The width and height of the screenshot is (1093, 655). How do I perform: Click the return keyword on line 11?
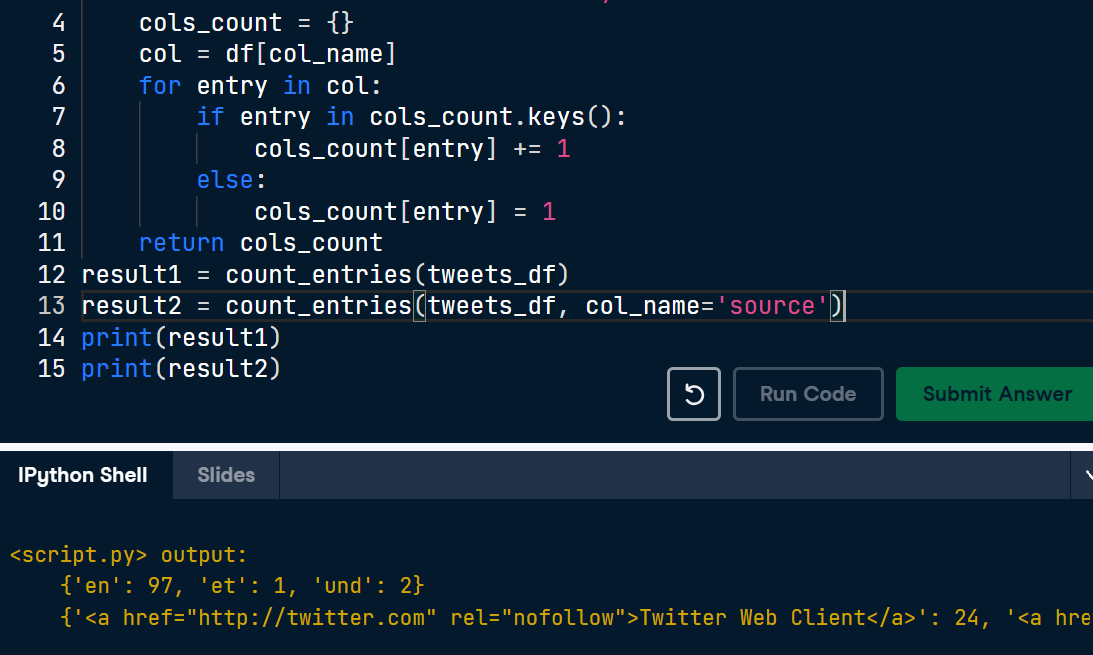181,242
